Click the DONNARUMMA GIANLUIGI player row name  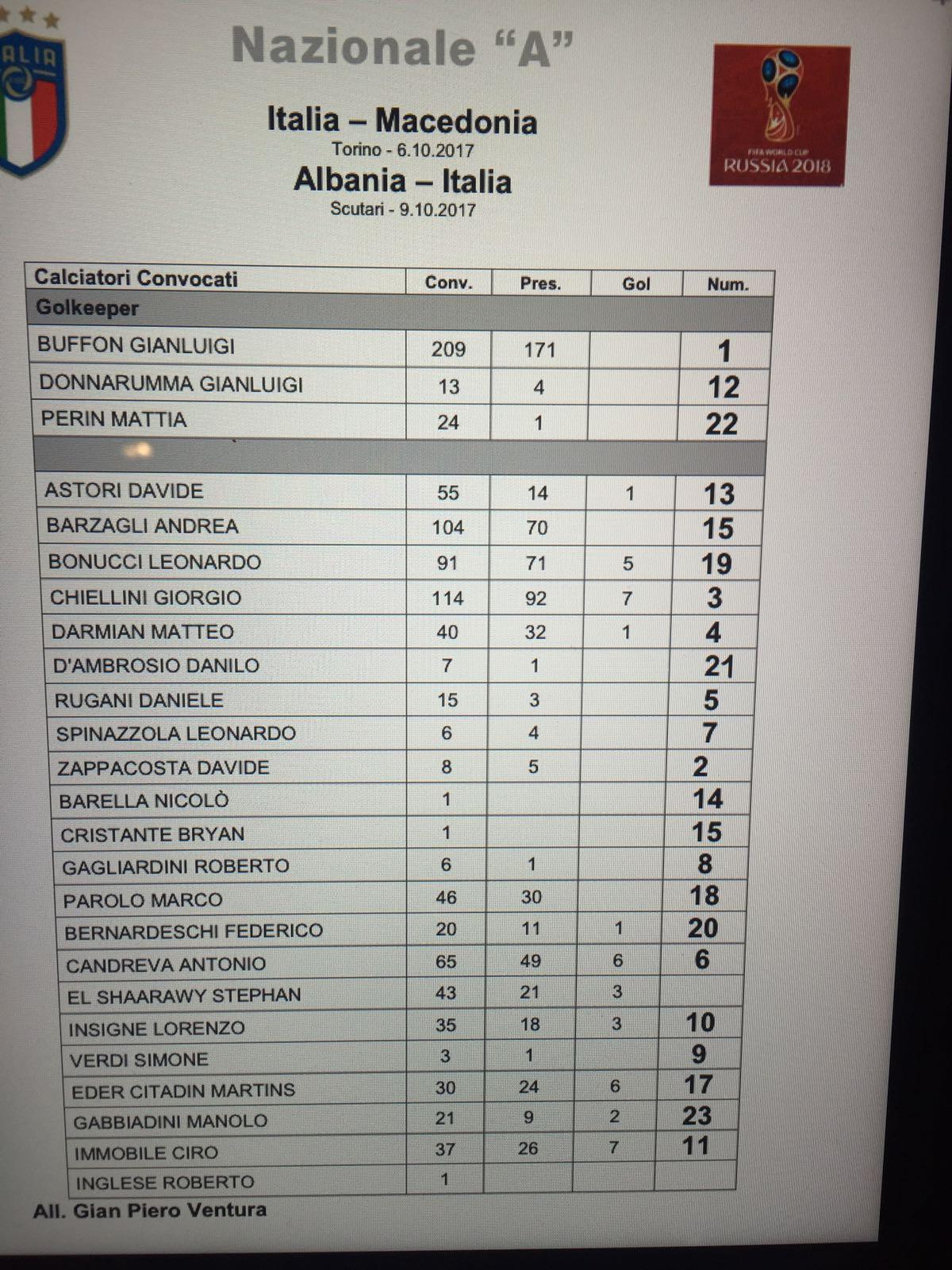[171, 384]
